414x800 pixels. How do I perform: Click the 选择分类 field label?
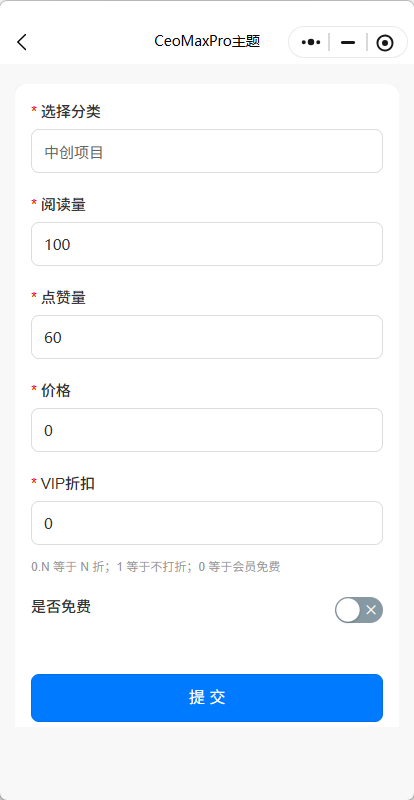click(x=70, y=112)
